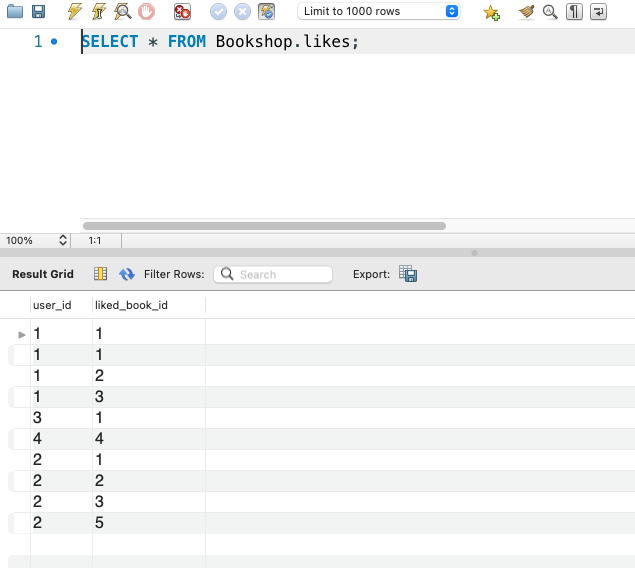The image size is (635, 568).
Task: Click the line 1 number in gutter
Action: click(38, 41)
